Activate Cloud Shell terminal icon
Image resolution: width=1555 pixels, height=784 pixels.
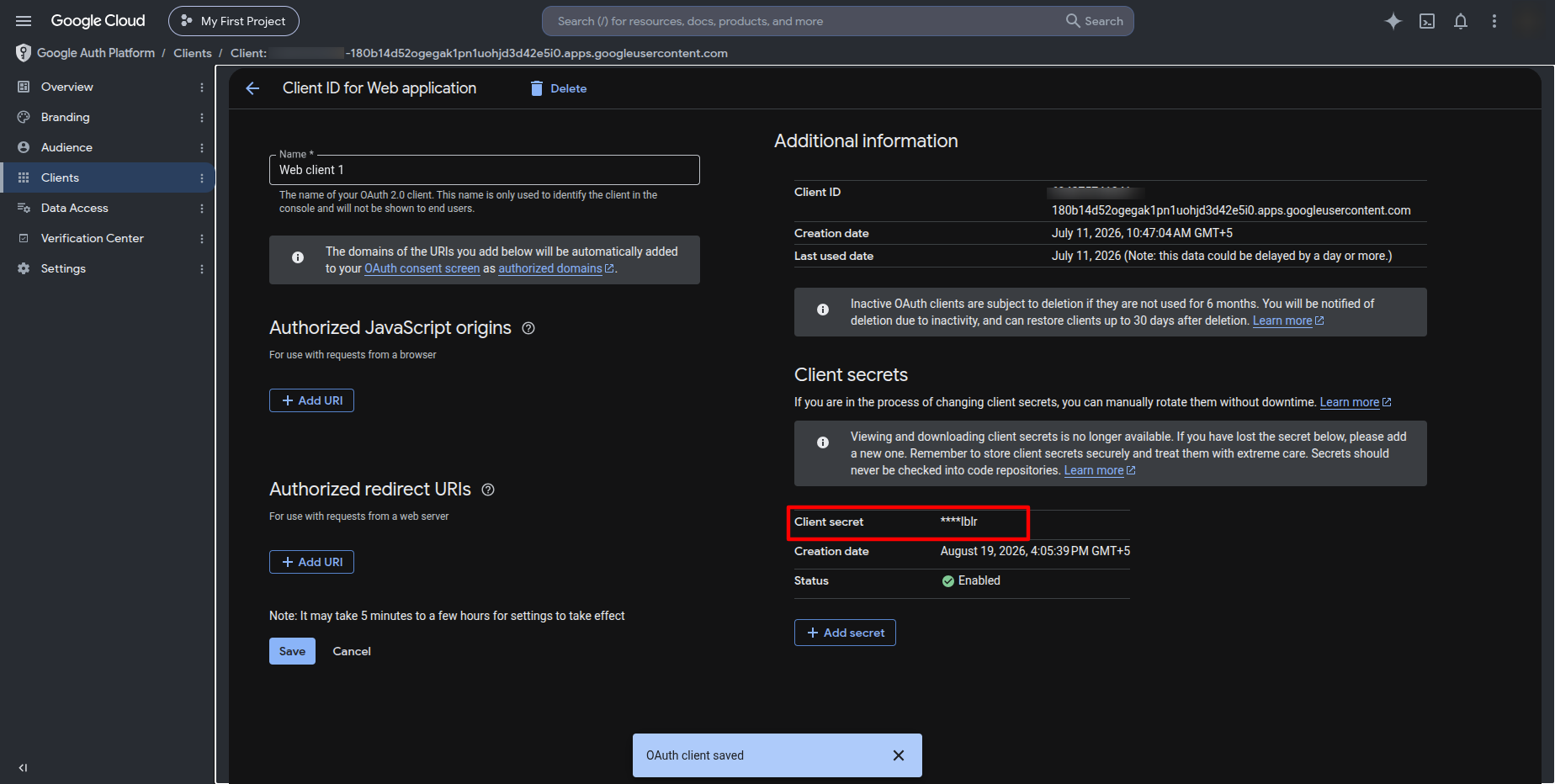click(x=1427, y=21)
